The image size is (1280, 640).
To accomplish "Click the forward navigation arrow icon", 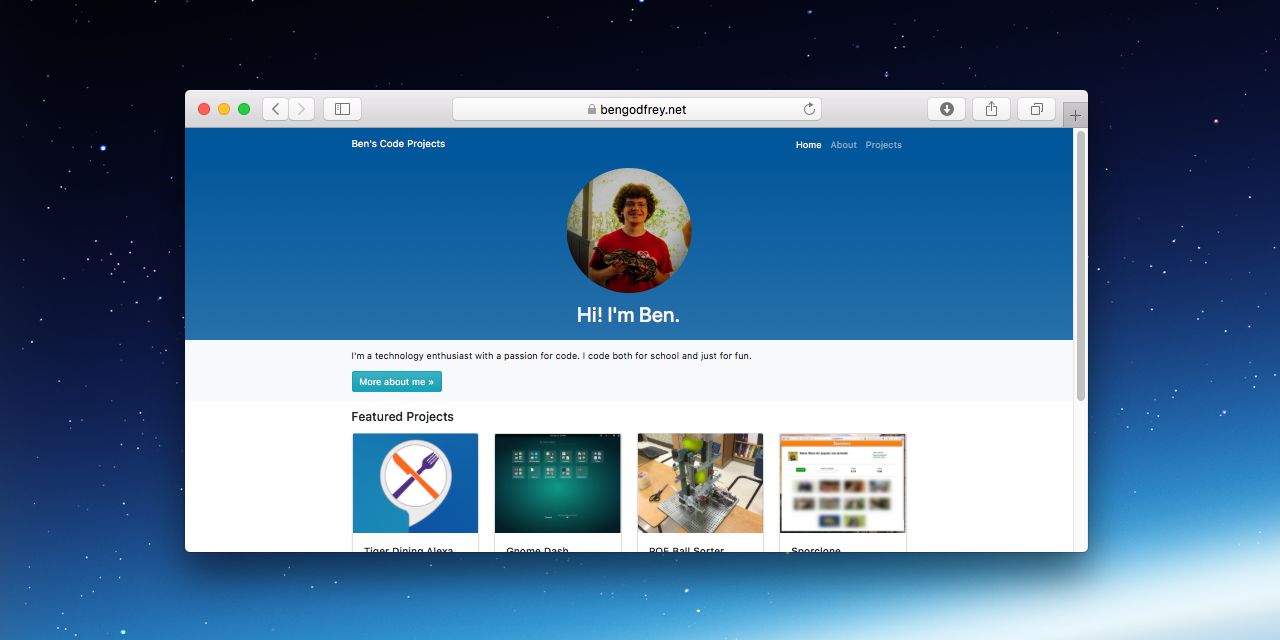I will [x=301, y=108].
